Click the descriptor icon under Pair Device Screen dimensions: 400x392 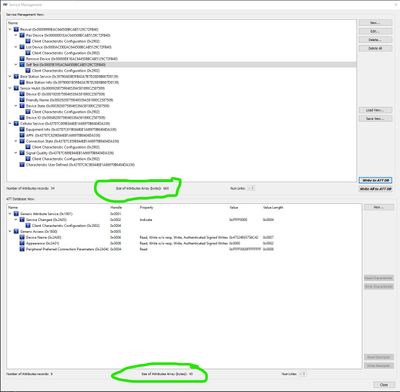click(28, 41)
